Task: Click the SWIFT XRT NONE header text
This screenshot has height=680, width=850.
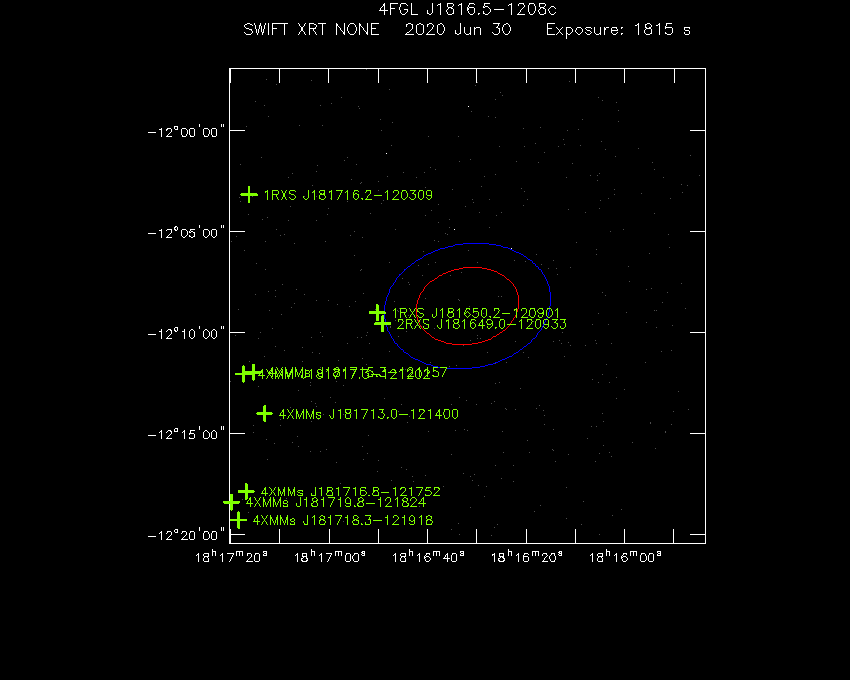Action: pos(311,30)
